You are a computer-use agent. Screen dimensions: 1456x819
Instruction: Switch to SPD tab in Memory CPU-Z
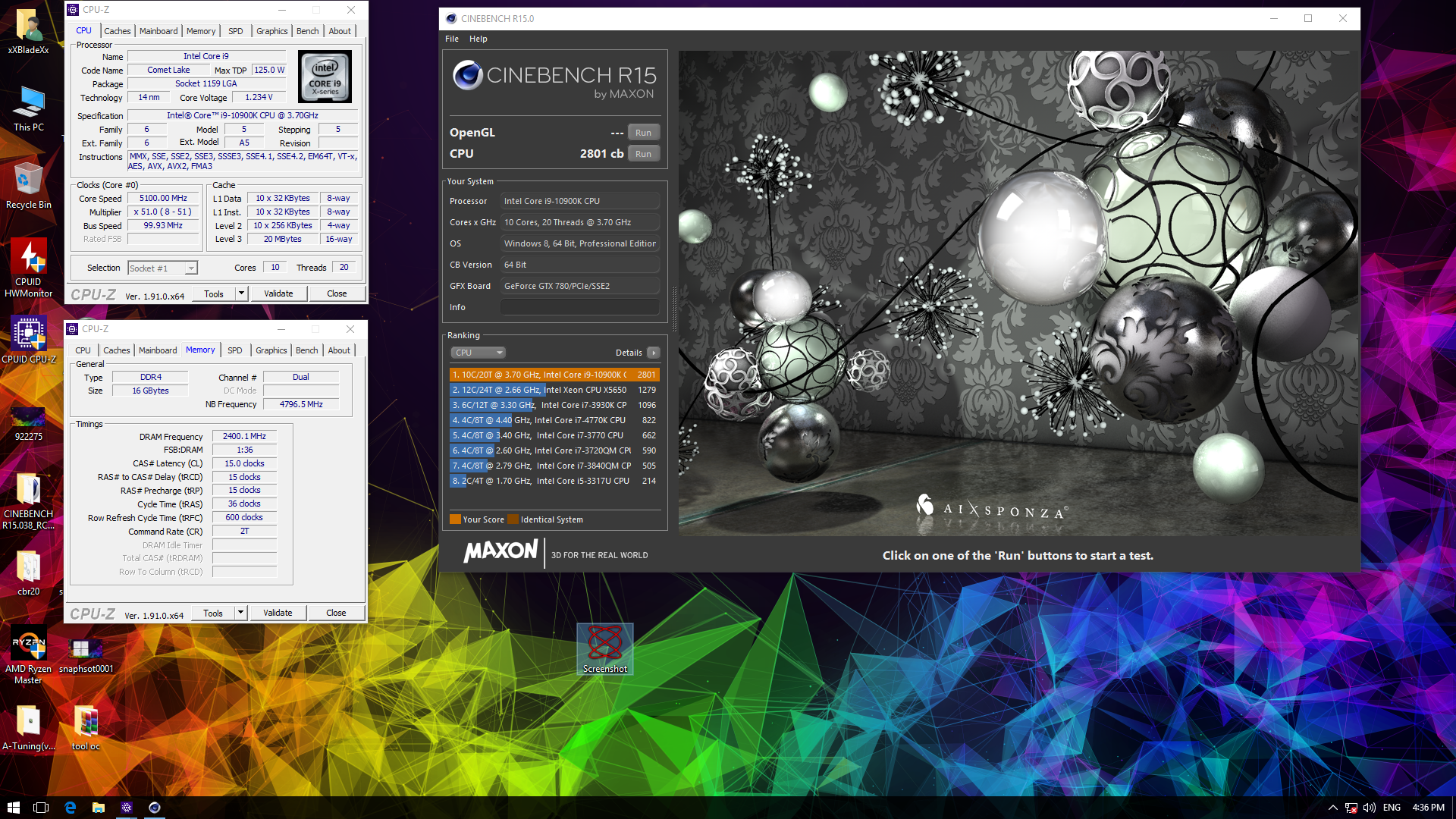click(235, 350)
